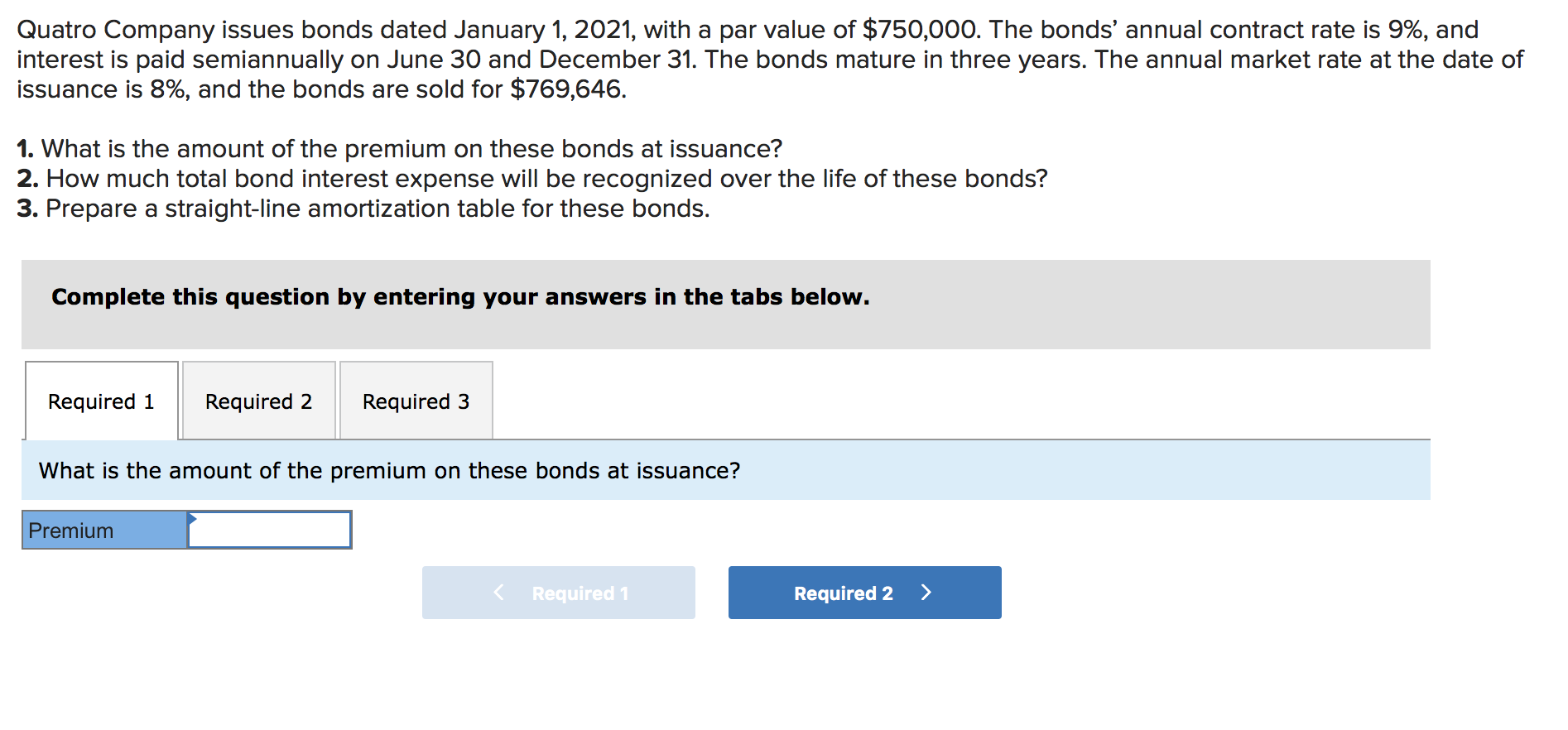Image resolution: width=1568 pixels, height=730 pixels.
Task: Click the bold Complete this question text
Action: tap(459, 296)
